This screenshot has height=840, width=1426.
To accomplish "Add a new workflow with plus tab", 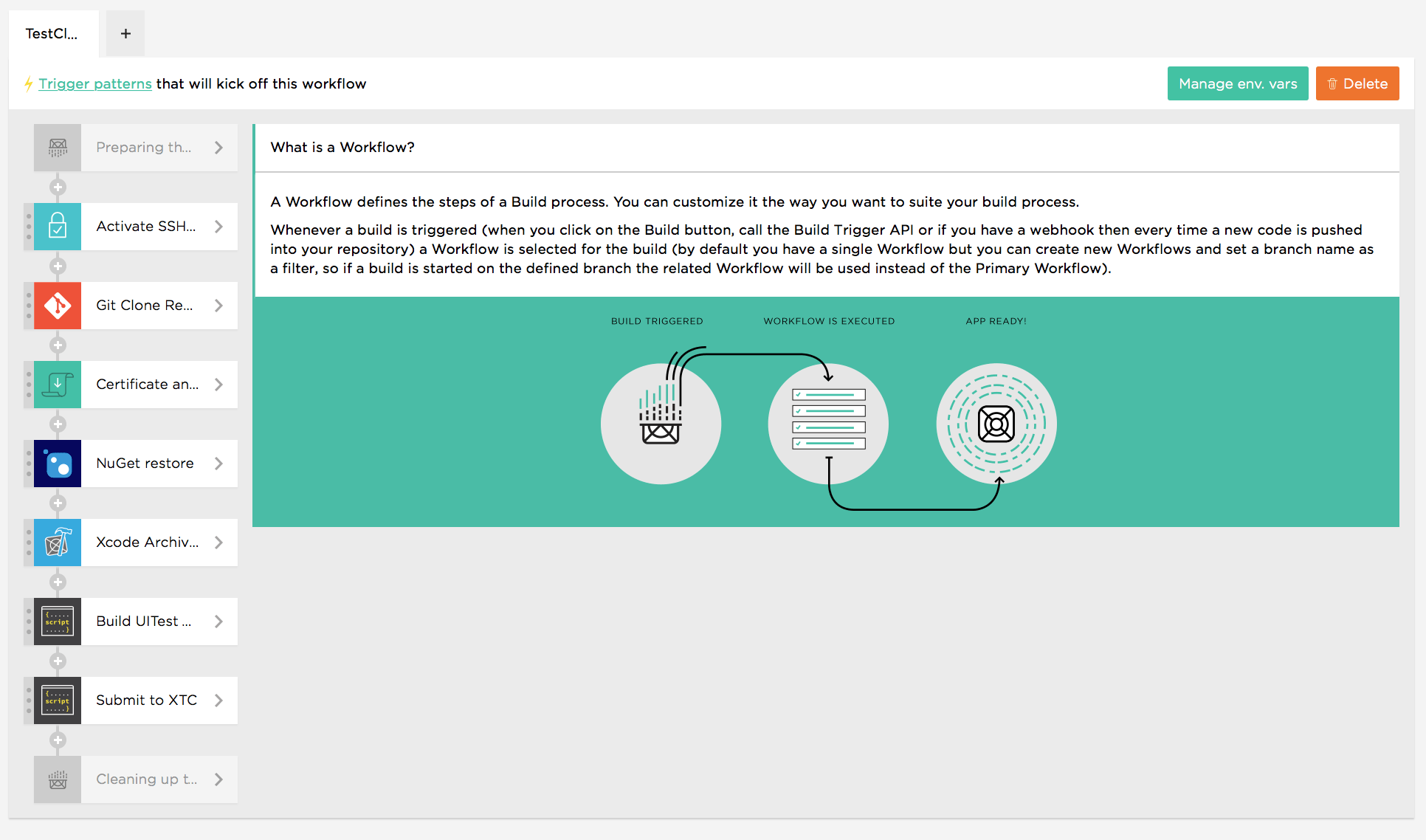I will click(x=125, y=34).
